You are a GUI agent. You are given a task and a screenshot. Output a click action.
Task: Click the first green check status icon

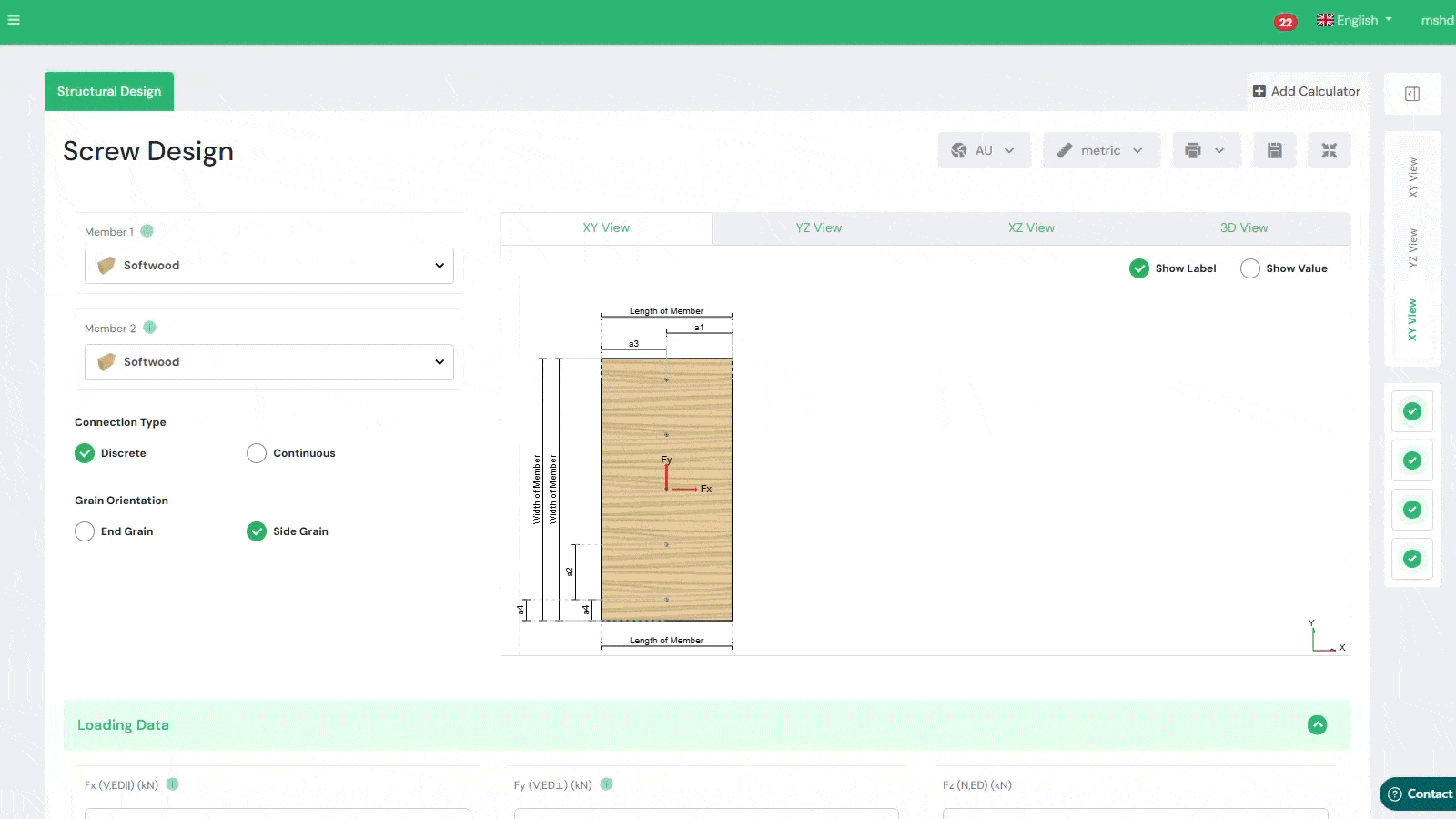pyautogui.click(x=1411, y=411)
